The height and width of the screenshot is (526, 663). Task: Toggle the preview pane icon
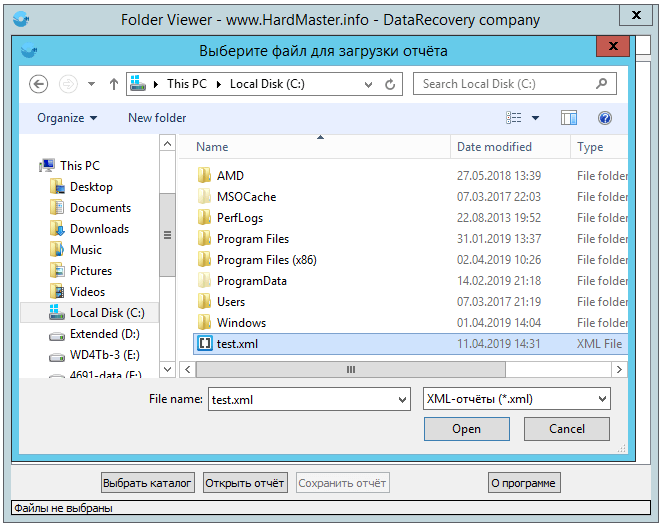[569, 118]
